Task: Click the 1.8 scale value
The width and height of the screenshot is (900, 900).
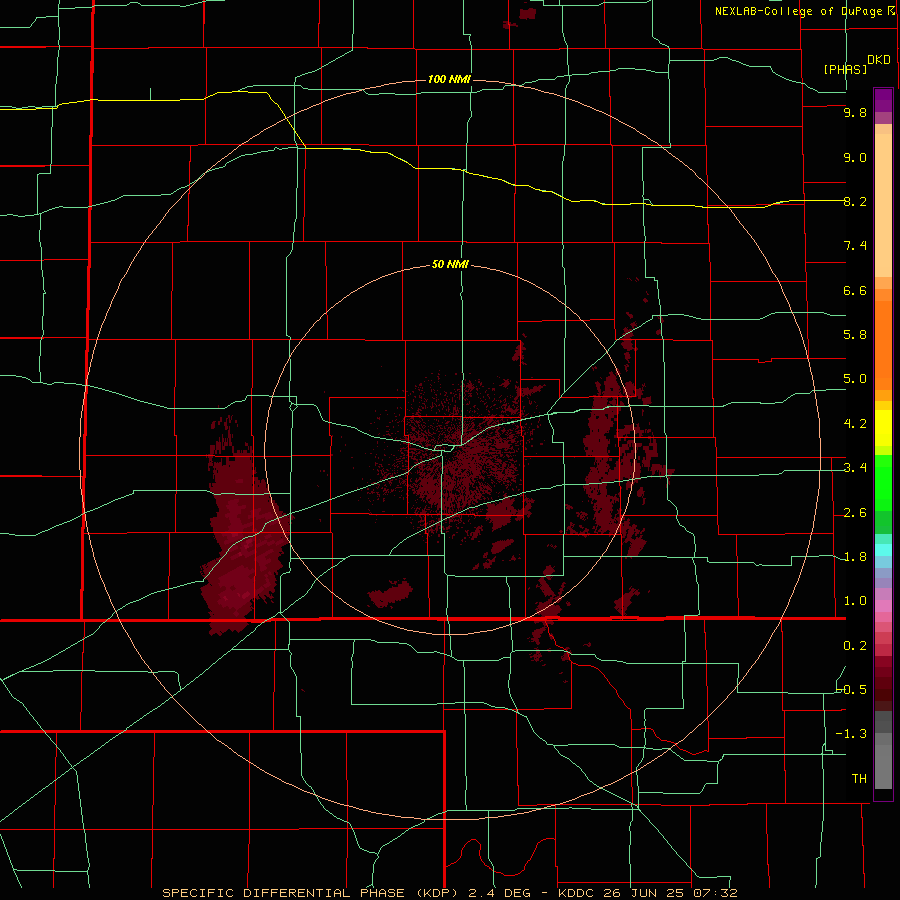Action: click(855, 557)
